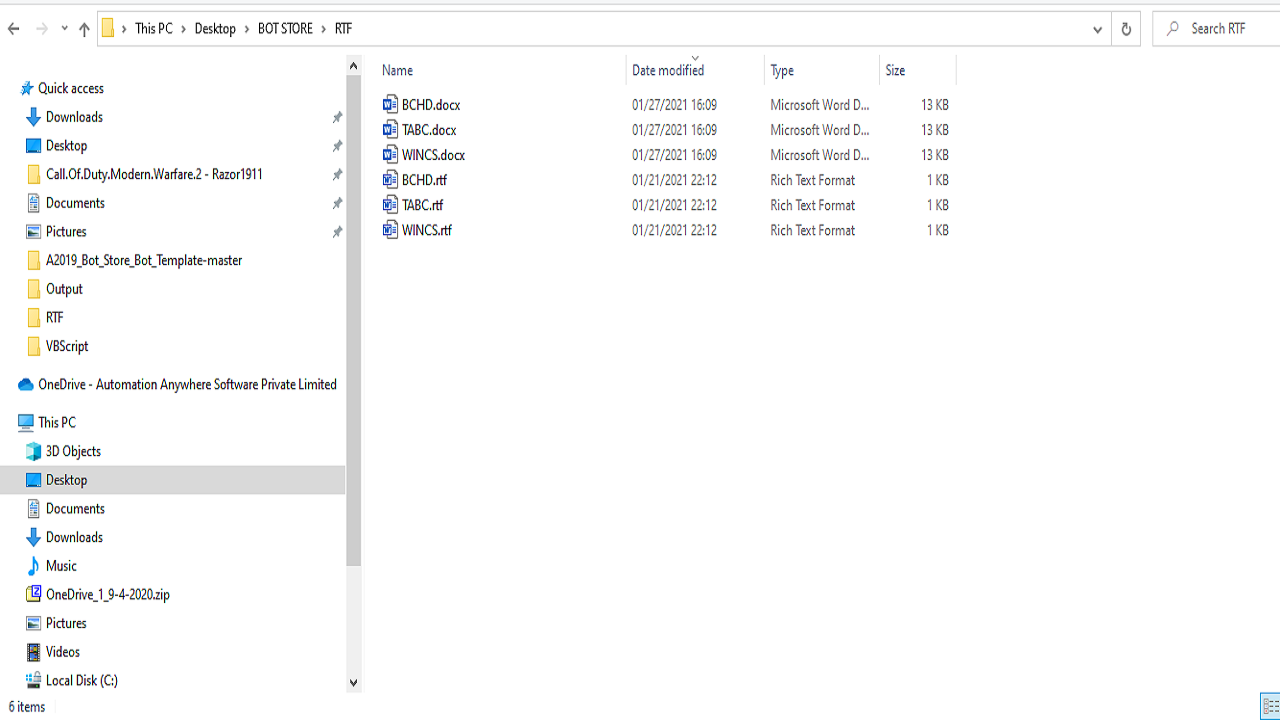Go up one folder level with the Up arrow
Image resolution: width=1280 pixels, height=720 pixels.
(x=84, y=29)
